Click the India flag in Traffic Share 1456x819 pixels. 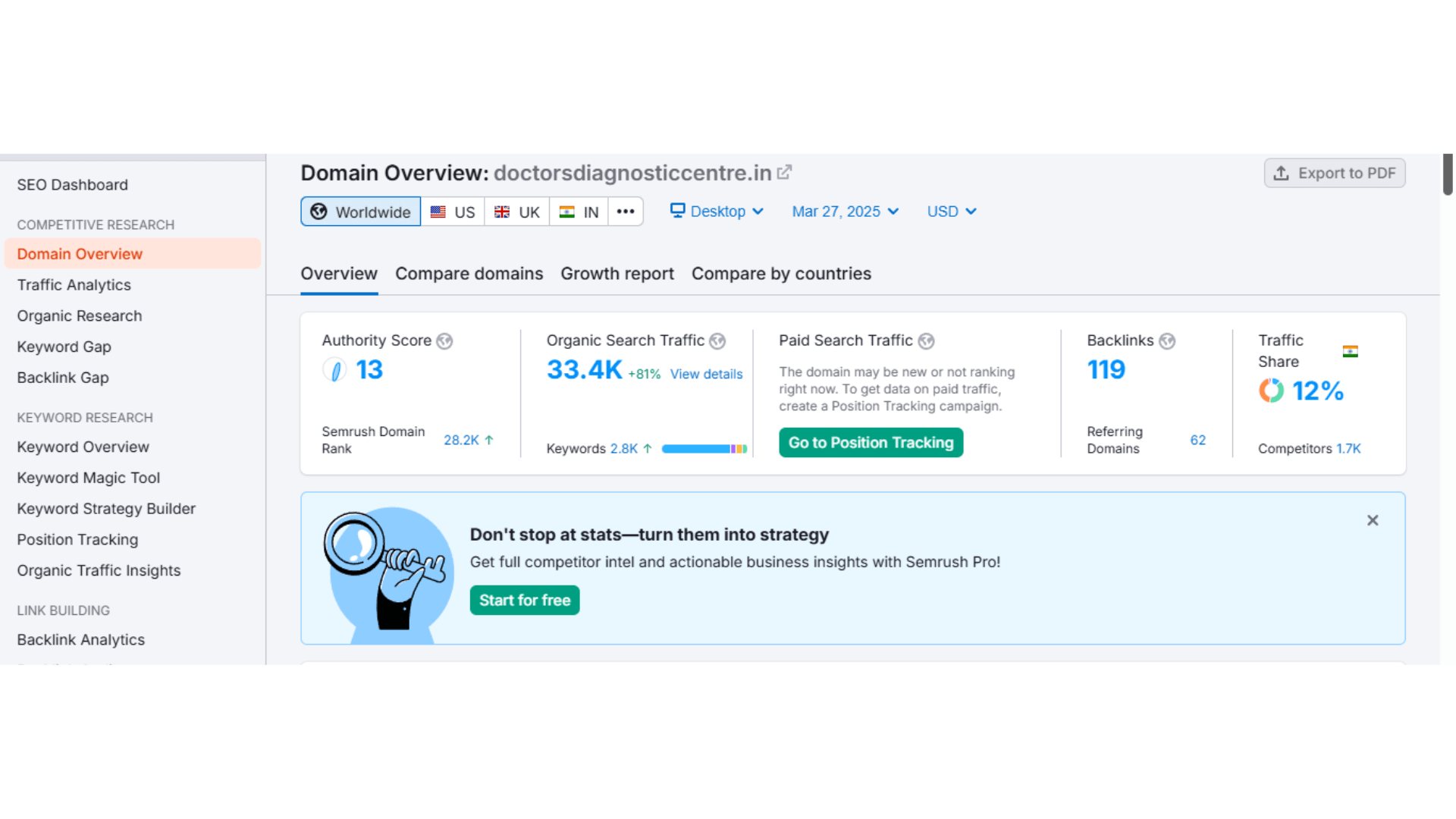[x=1350, y=351]
